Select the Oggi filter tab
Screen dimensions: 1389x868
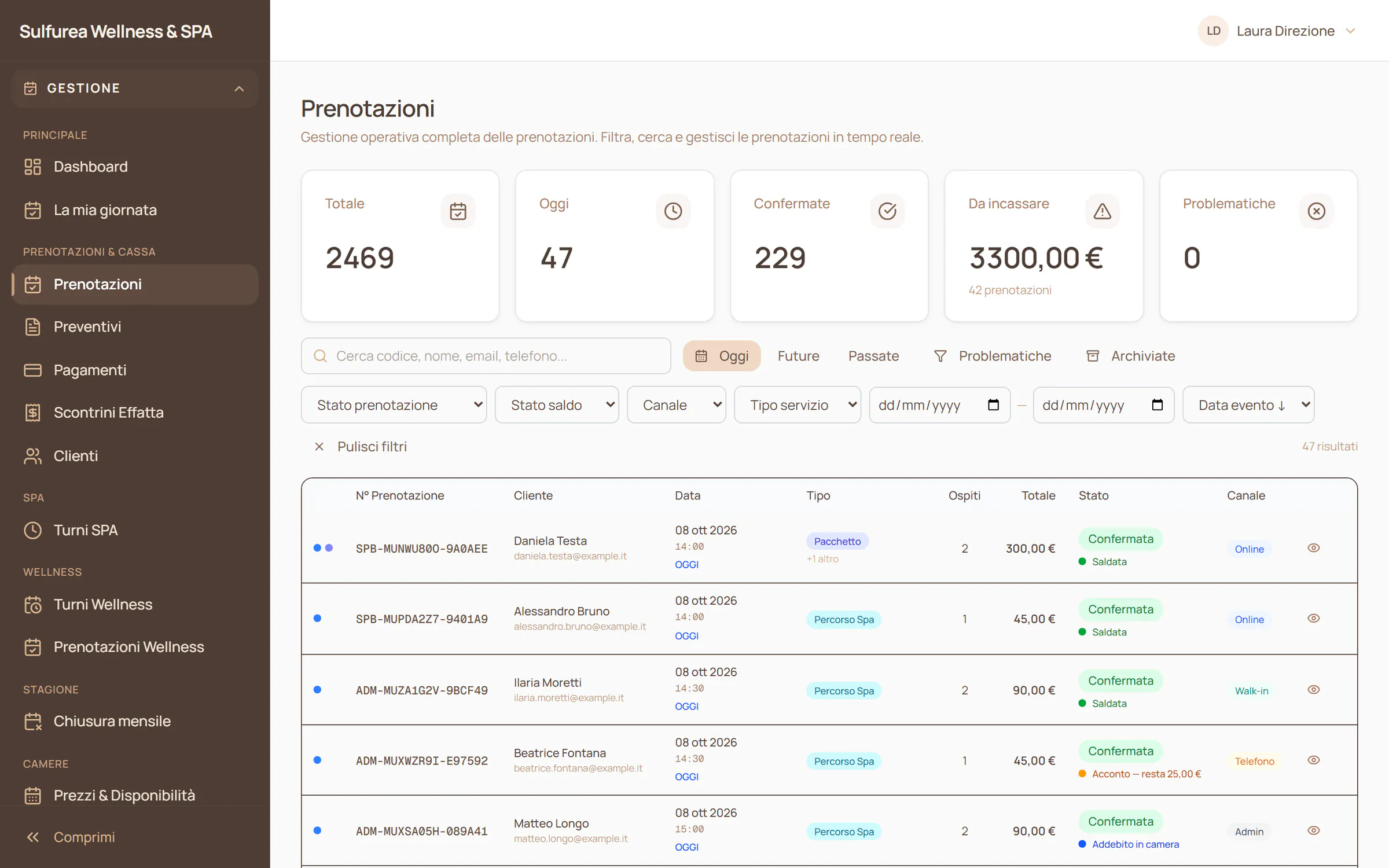pyautogui.click(x=722, y=356)
